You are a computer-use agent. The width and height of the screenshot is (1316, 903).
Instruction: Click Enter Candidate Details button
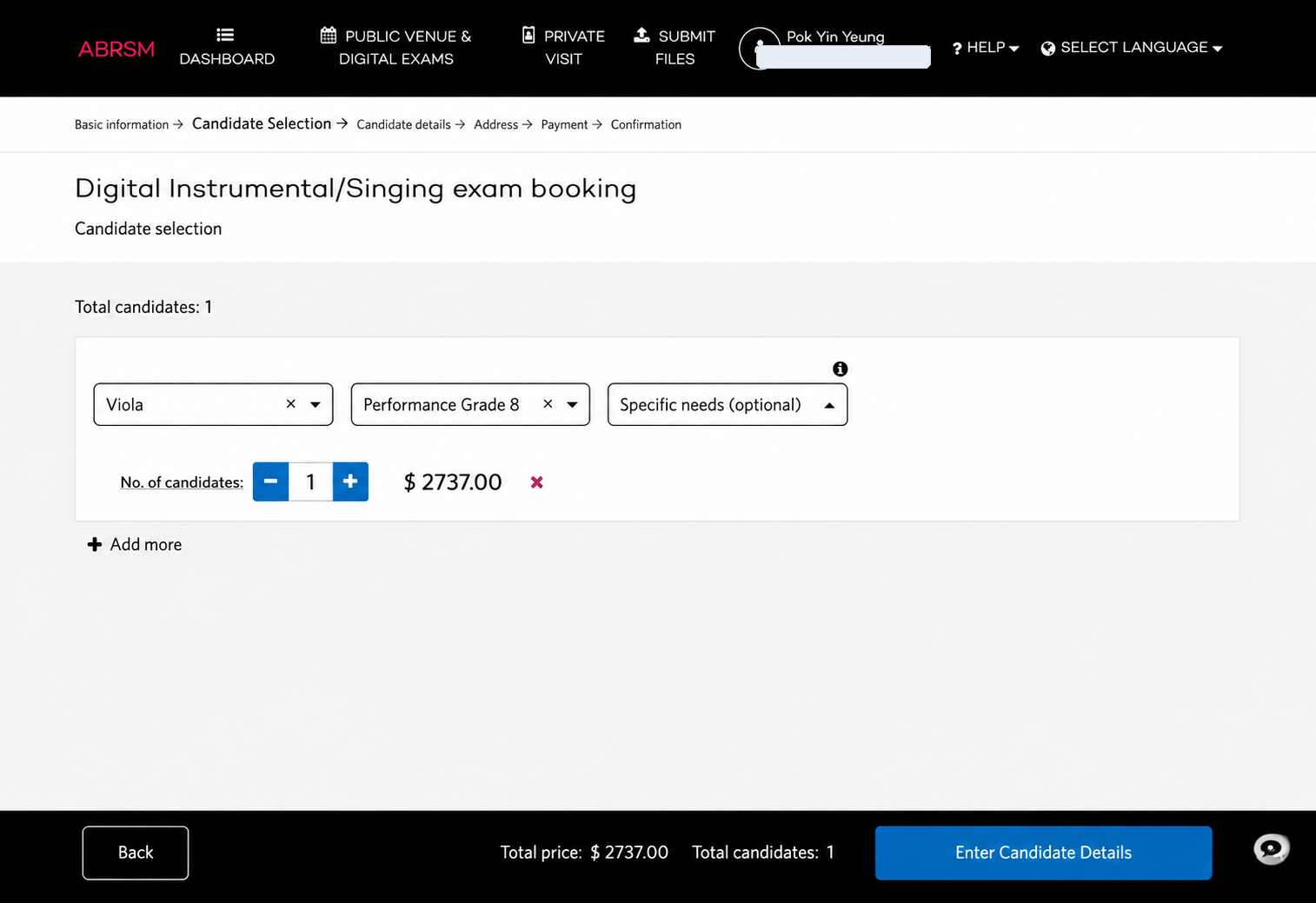point(1043,853)
